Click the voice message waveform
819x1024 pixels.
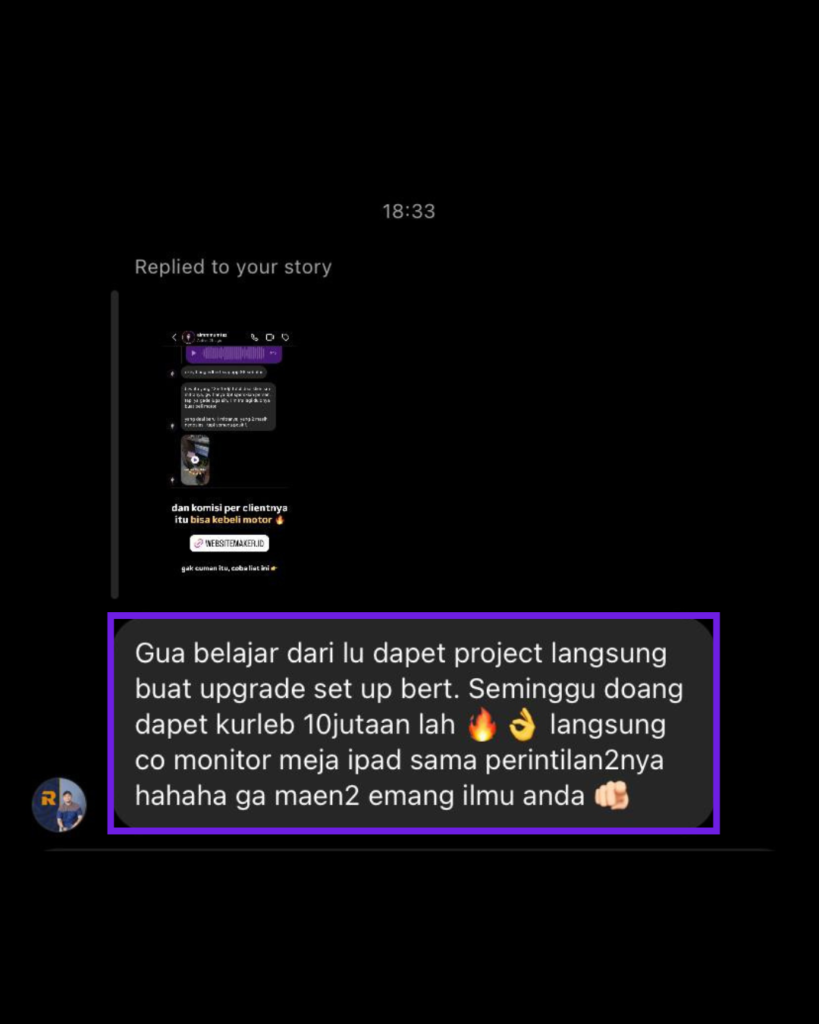233,353
